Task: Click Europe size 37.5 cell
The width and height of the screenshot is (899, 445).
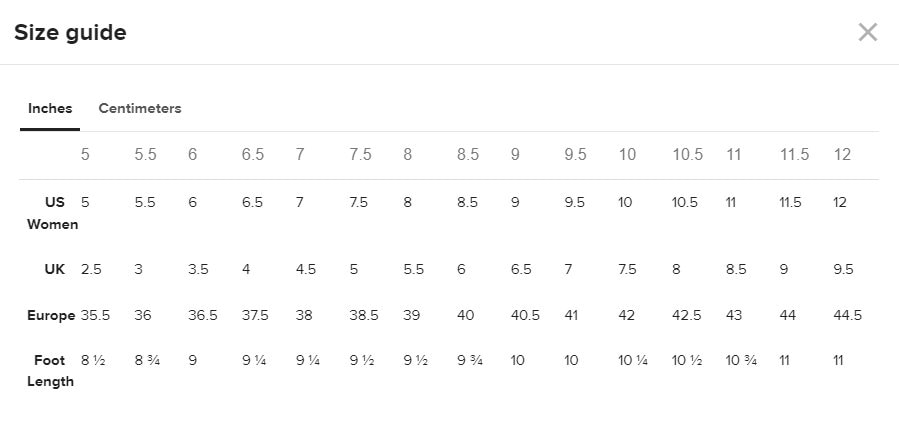Action: click(255, 315)
